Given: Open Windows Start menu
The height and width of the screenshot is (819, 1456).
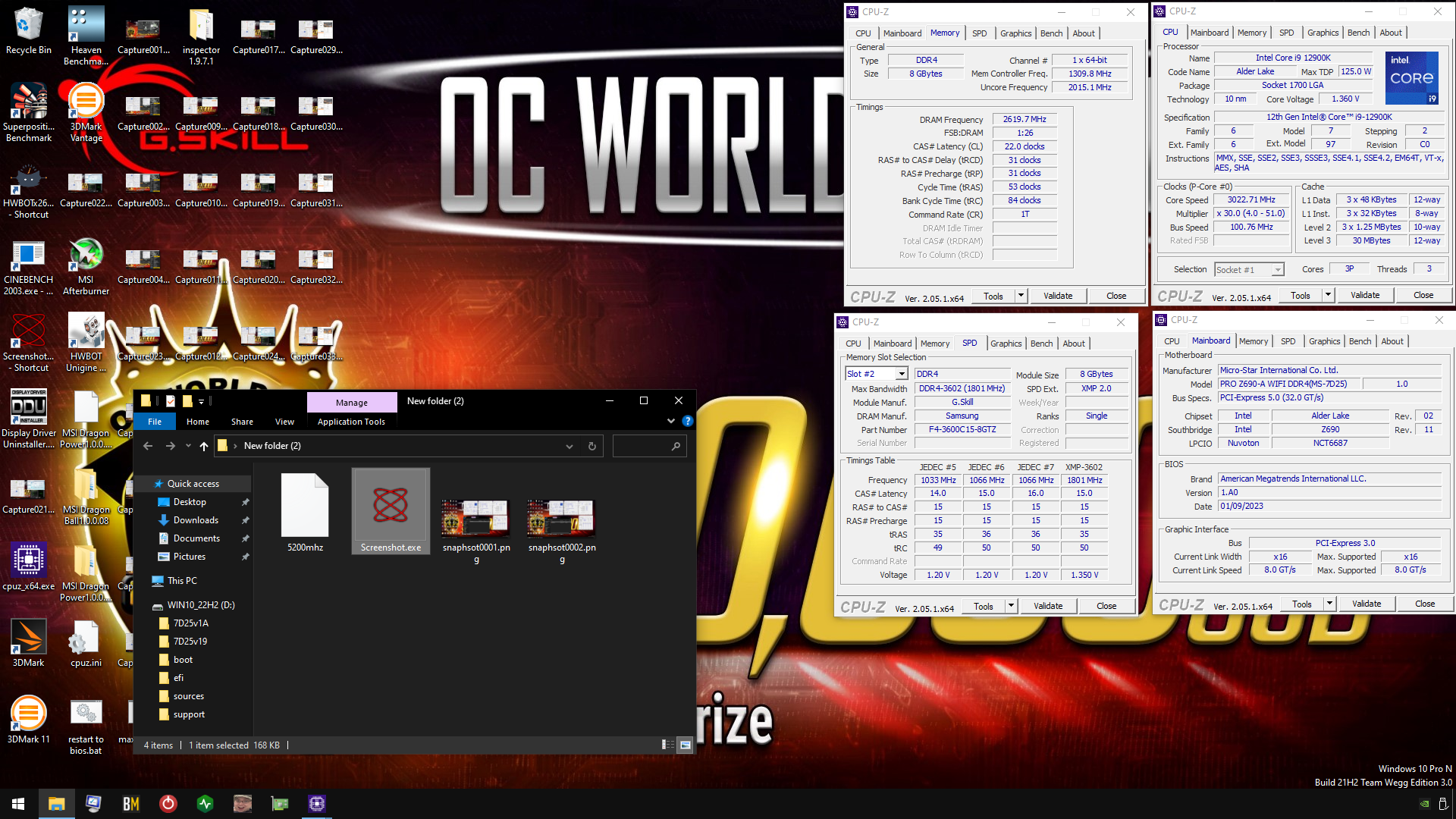Looking at the screenshot, I should (x=18, y=803).
